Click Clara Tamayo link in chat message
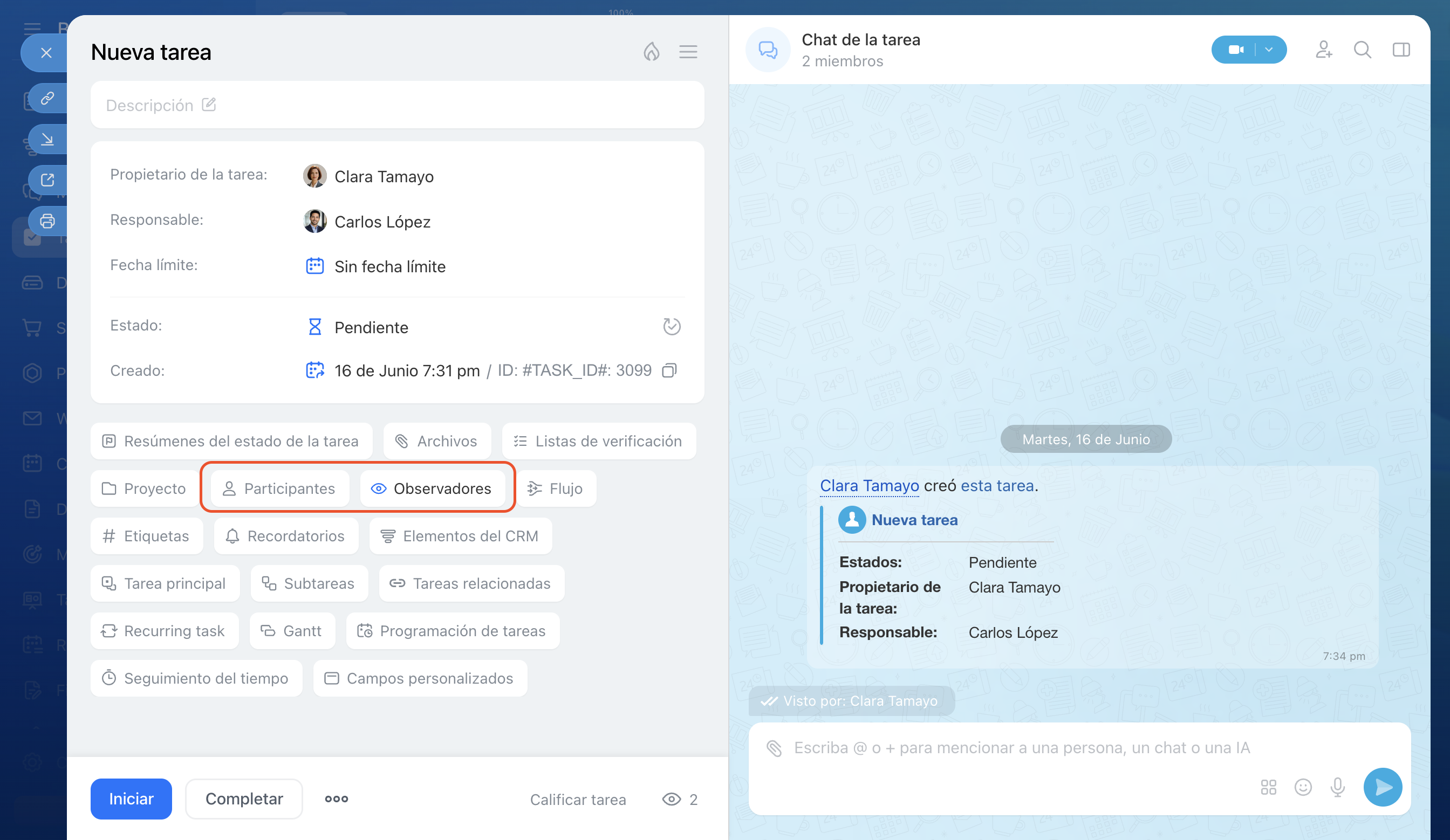The image size is (1450, 840). coord(870,486)
